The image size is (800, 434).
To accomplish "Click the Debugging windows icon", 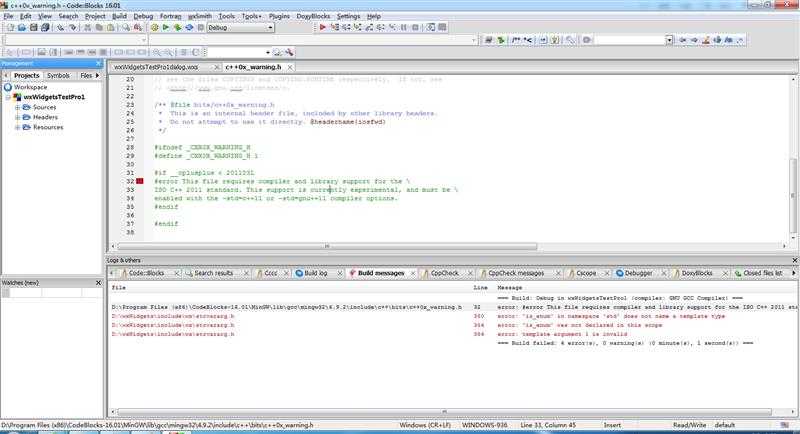I will click(x=431, y=28).
